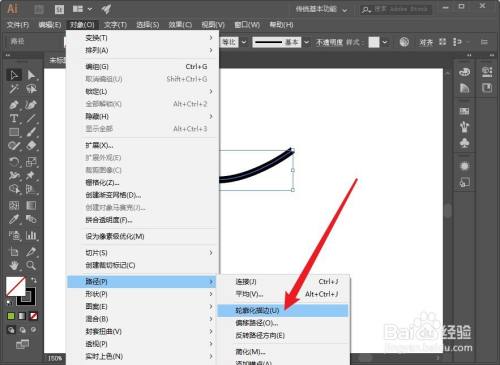Click the fill color swatch box
The height and width of the screenshot is (365, 500).
pyautogui.click(x=16, y=286)
